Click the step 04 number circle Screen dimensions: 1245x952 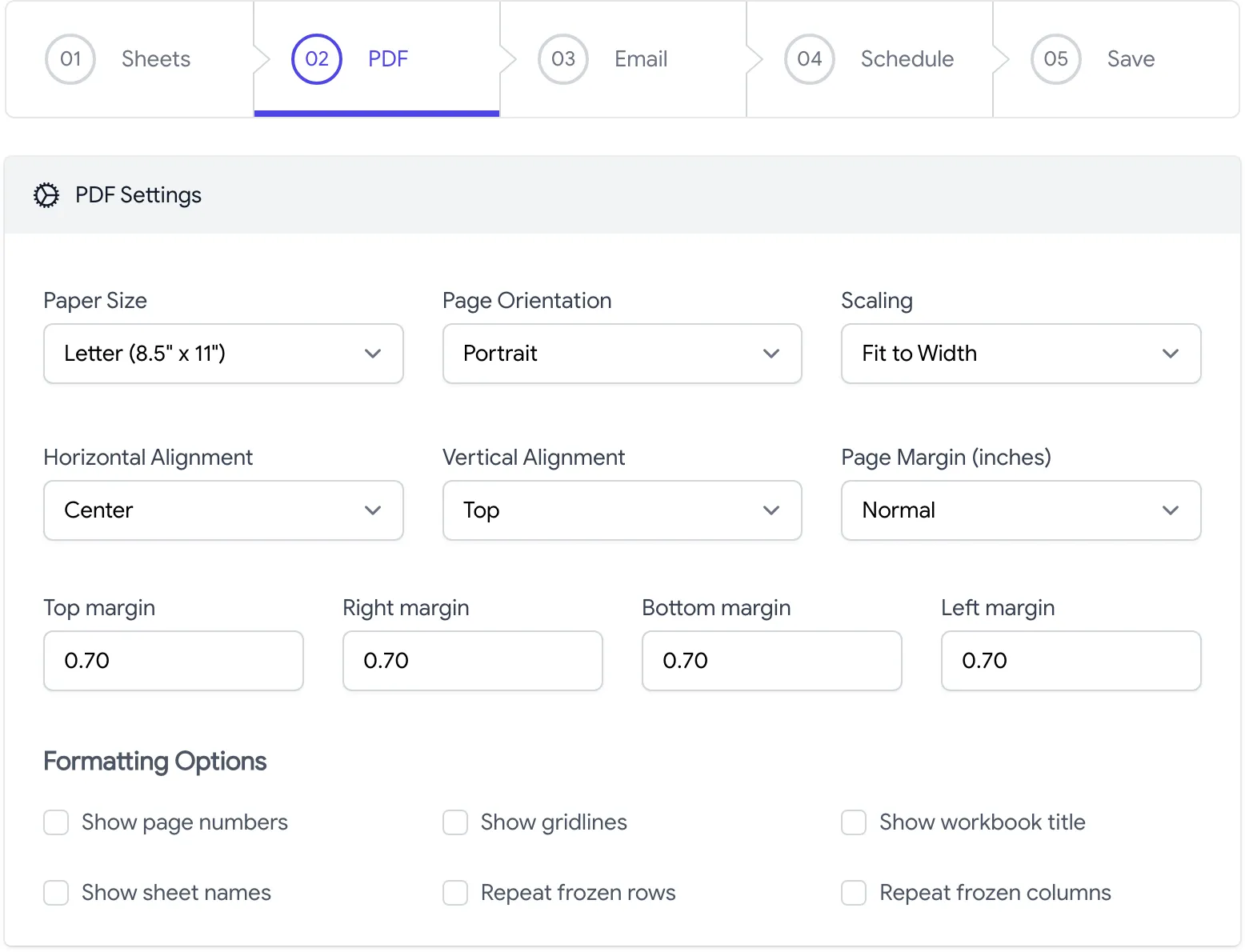pos(810,59)
